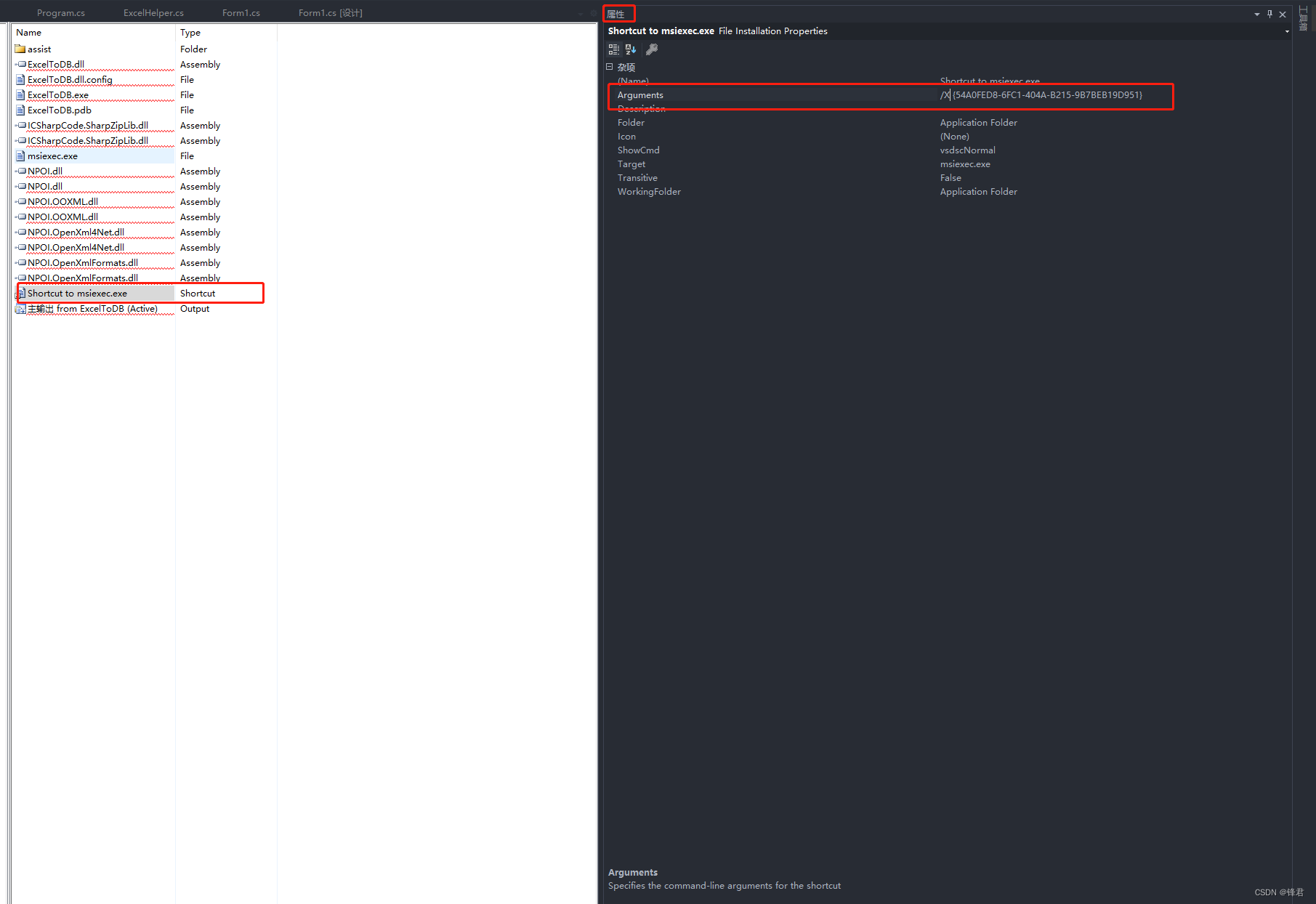Click the Alphabetical sort icon in Properties

point(631,49)
